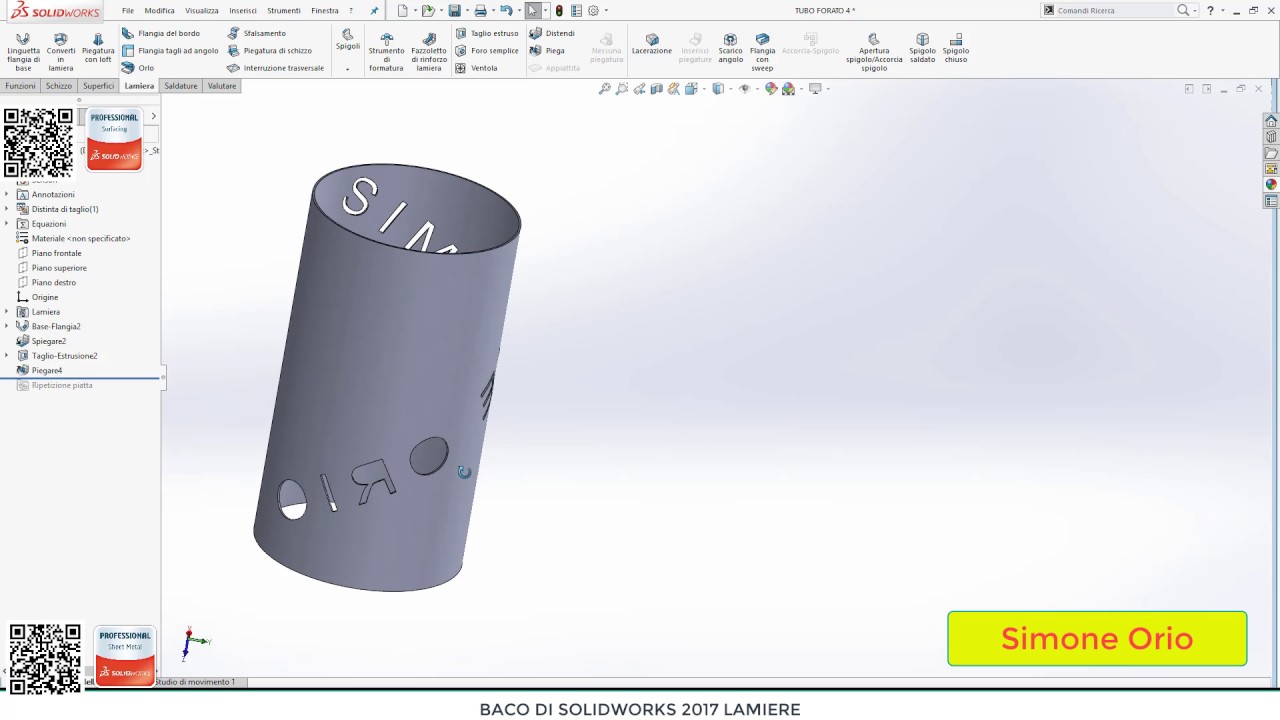Click the Save floppy disk icon
Image resolution: width=1280 pixels, height=720 pixels.
pyautogui.click(x=454, y=10)
